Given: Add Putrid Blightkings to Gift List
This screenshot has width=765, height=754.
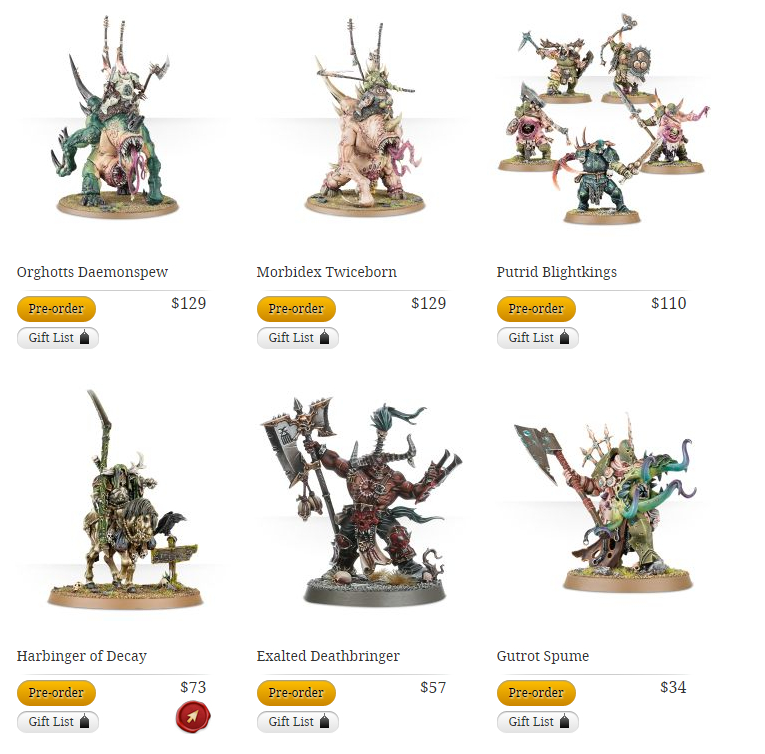Looking at the screenshot, I should [538, 338].
